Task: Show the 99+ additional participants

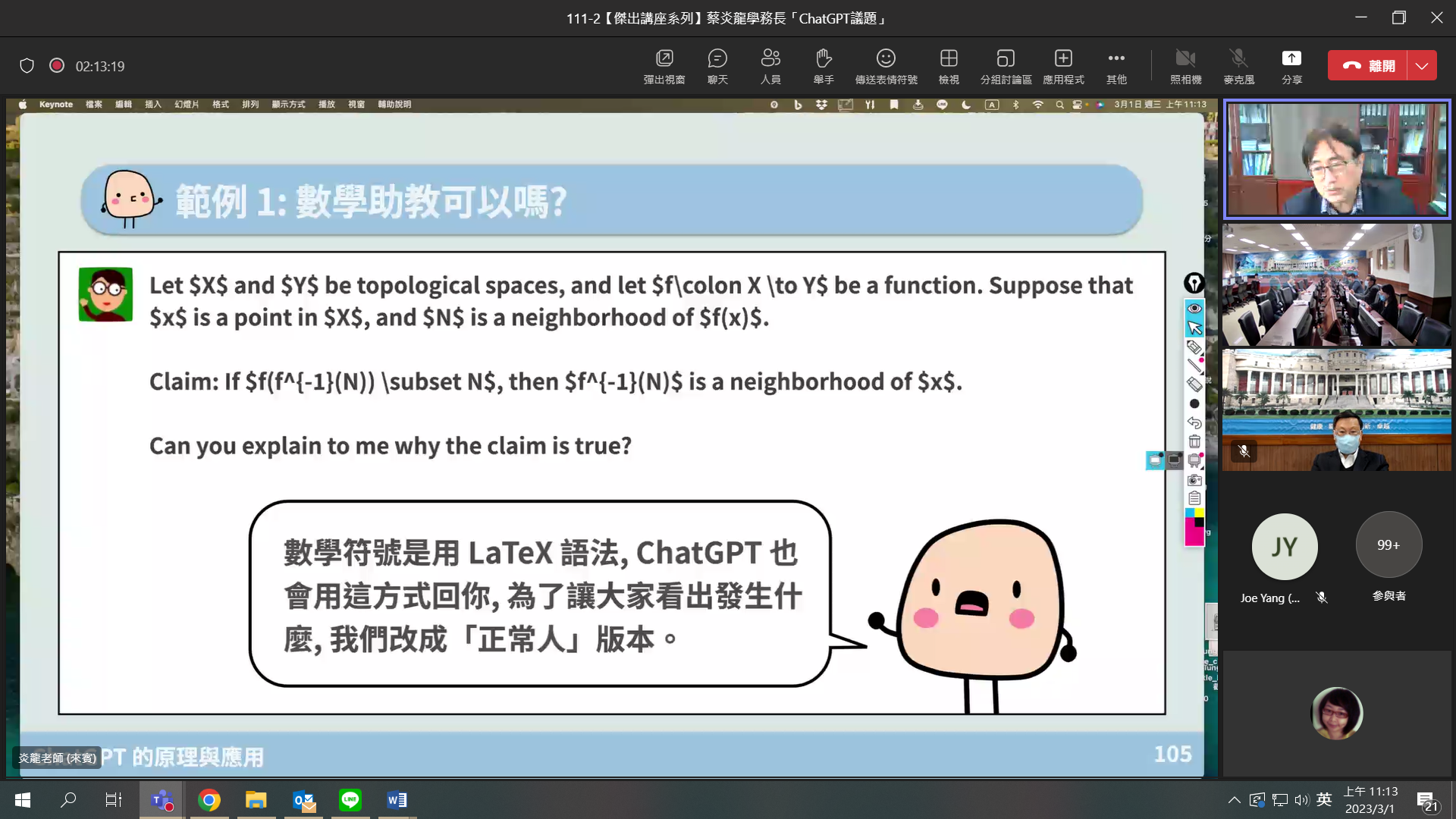Action: pyautogui.click(x=1389, y=544)
